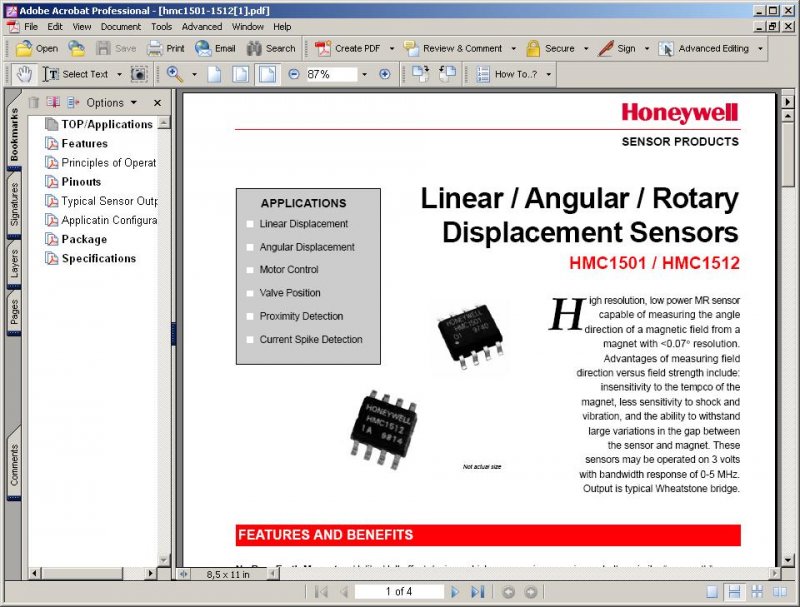Open the Edit menu

55,27
